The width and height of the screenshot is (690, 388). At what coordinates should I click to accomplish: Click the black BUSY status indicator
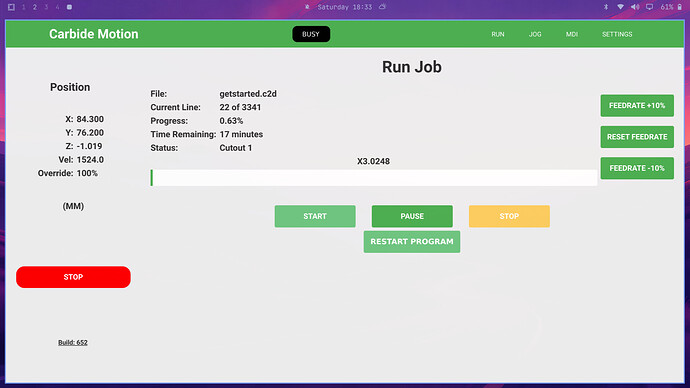[311, 34]
